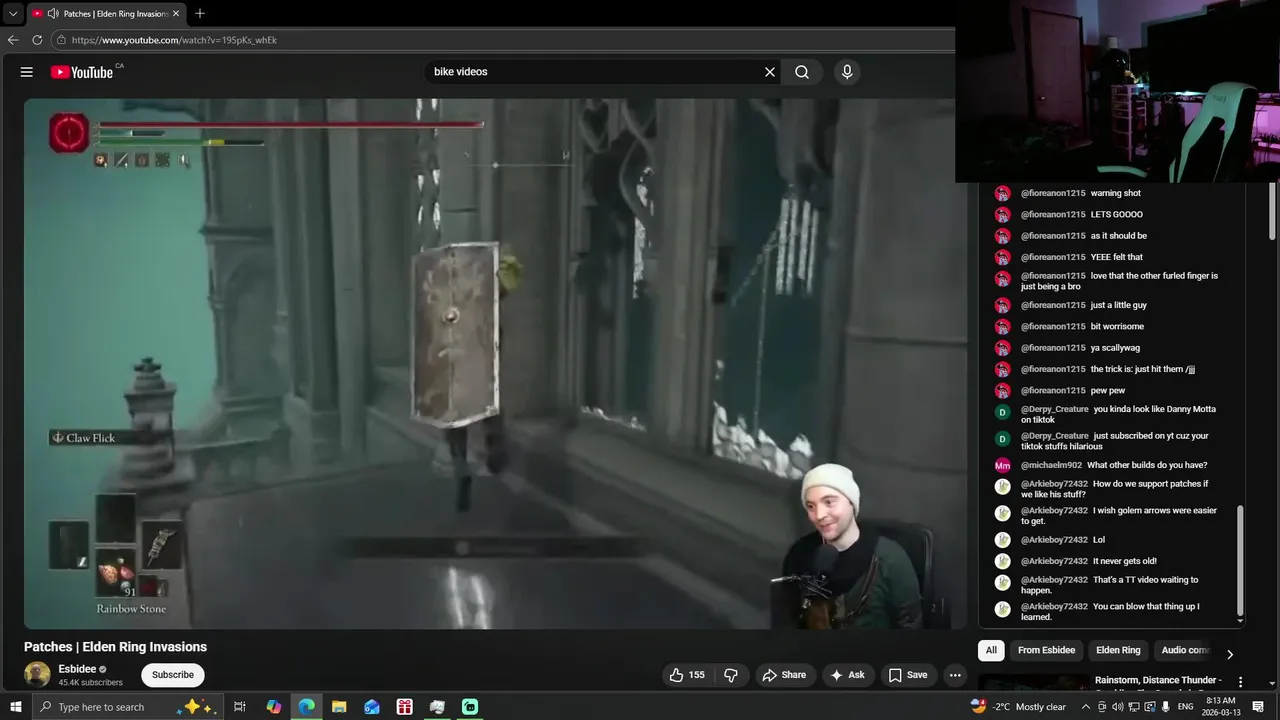Open the green app icon on taskbar

pos(470,707)
